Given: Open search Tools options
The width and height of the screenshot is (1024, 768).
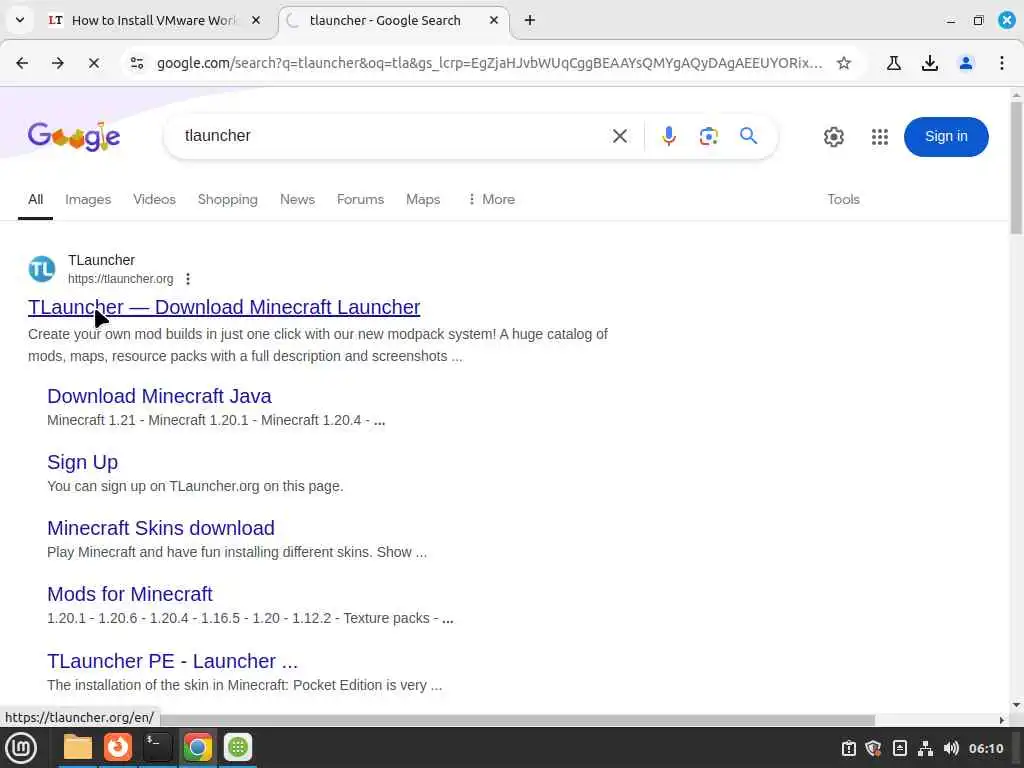Looking at the screenshot, I should tap(843, 199).
